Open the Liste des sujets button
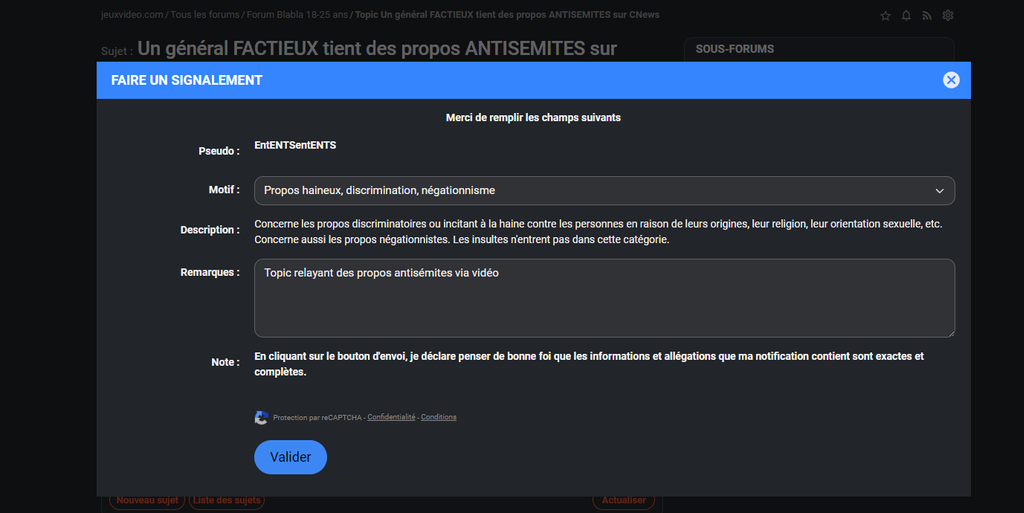This screenshot has height=513, width=1024. point(227,500)
